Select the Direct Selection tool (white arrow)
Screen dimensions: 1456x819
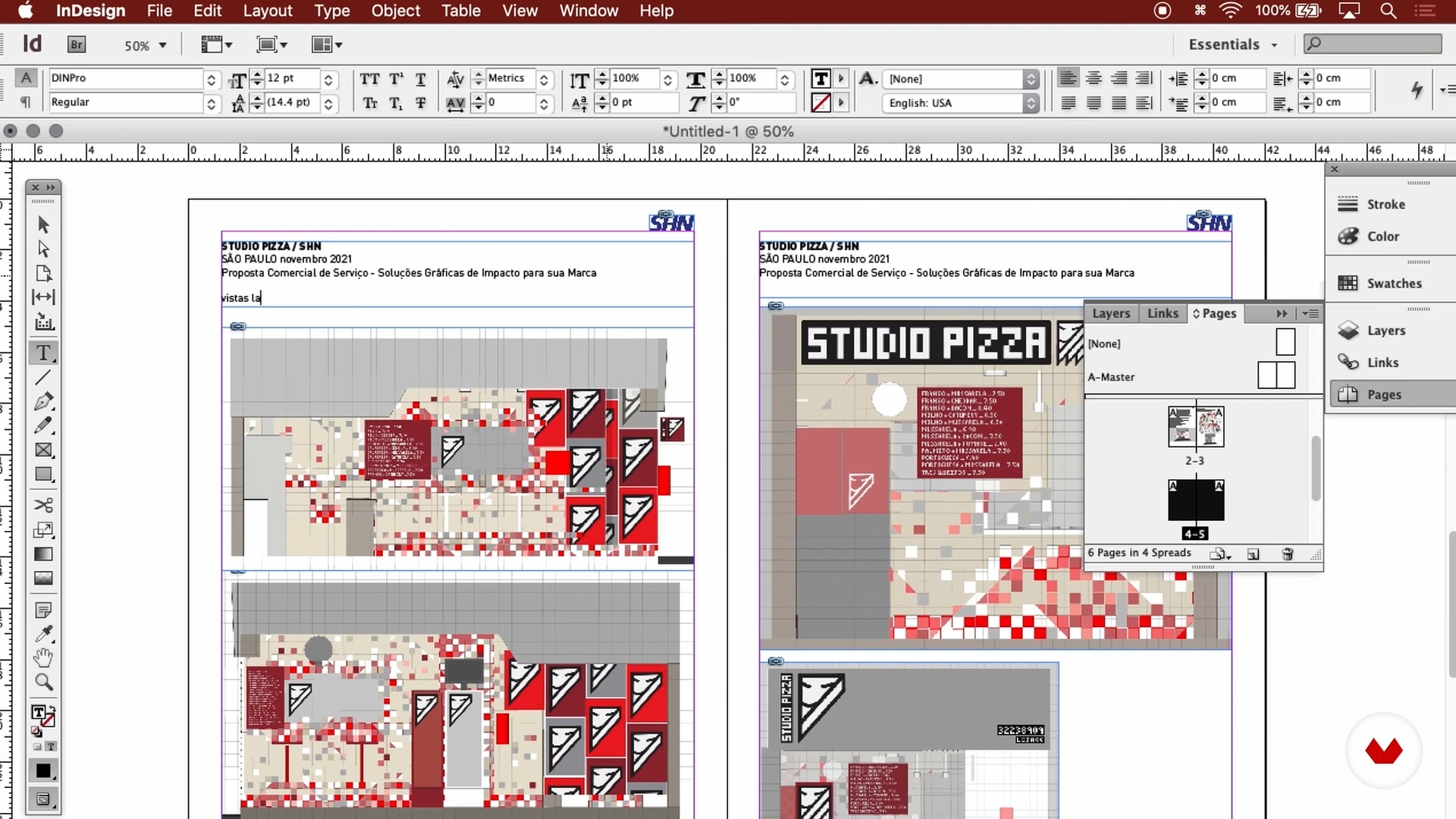pyautogui.click(x=43, y=249)
